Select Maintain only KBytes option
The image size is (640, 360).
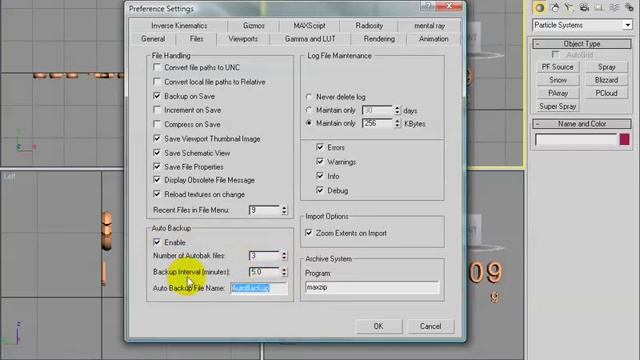click(x=309, y=123)
